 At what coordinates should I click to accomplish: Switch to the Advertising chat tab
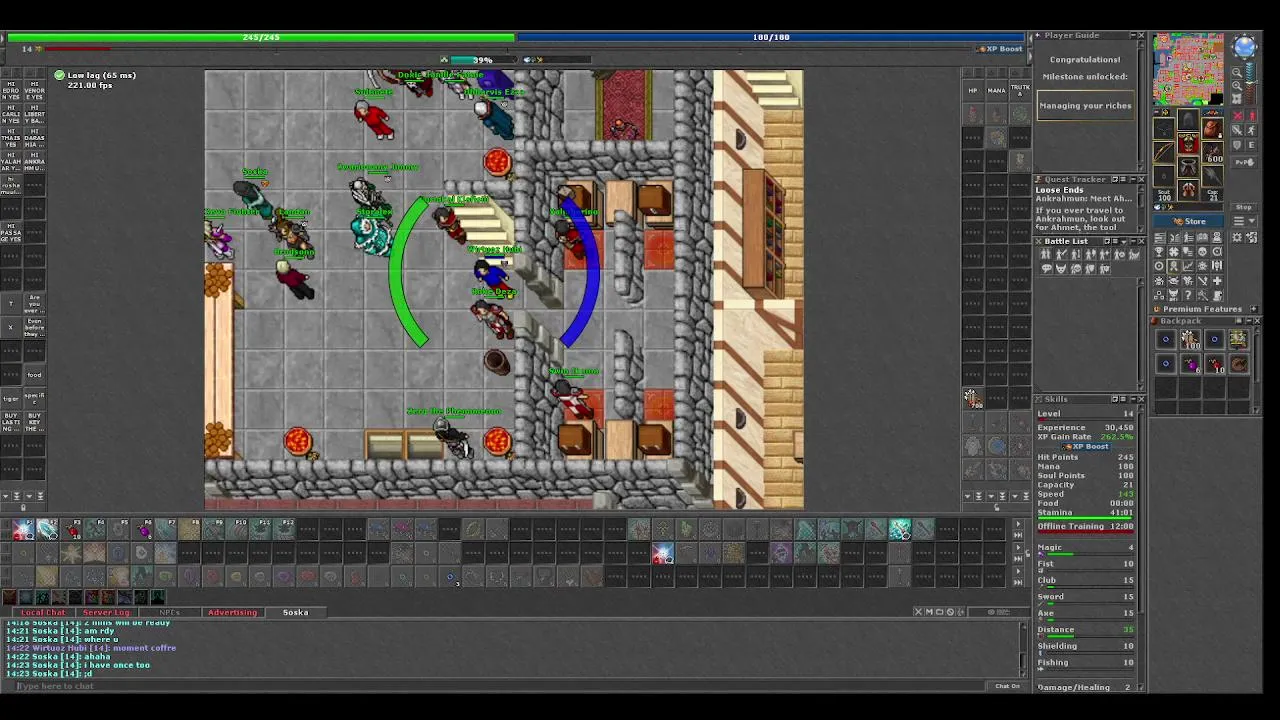[x=232, y=612]
